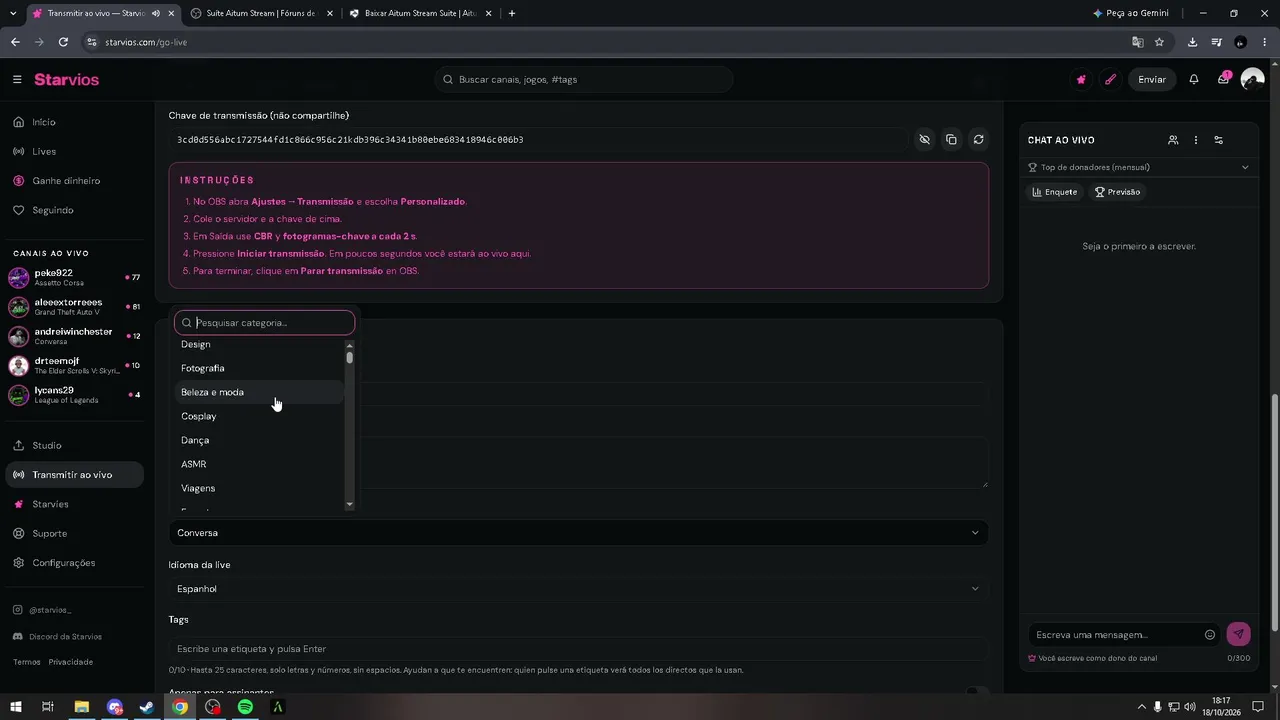Open Steam from the taskbar

[147, 707]
